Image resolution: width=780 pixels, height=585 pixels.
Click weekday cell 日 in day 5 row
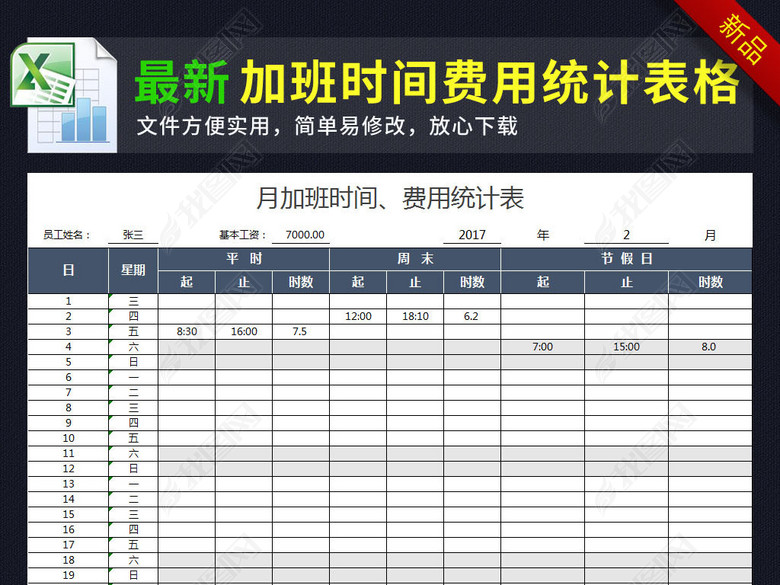point(133,362)
